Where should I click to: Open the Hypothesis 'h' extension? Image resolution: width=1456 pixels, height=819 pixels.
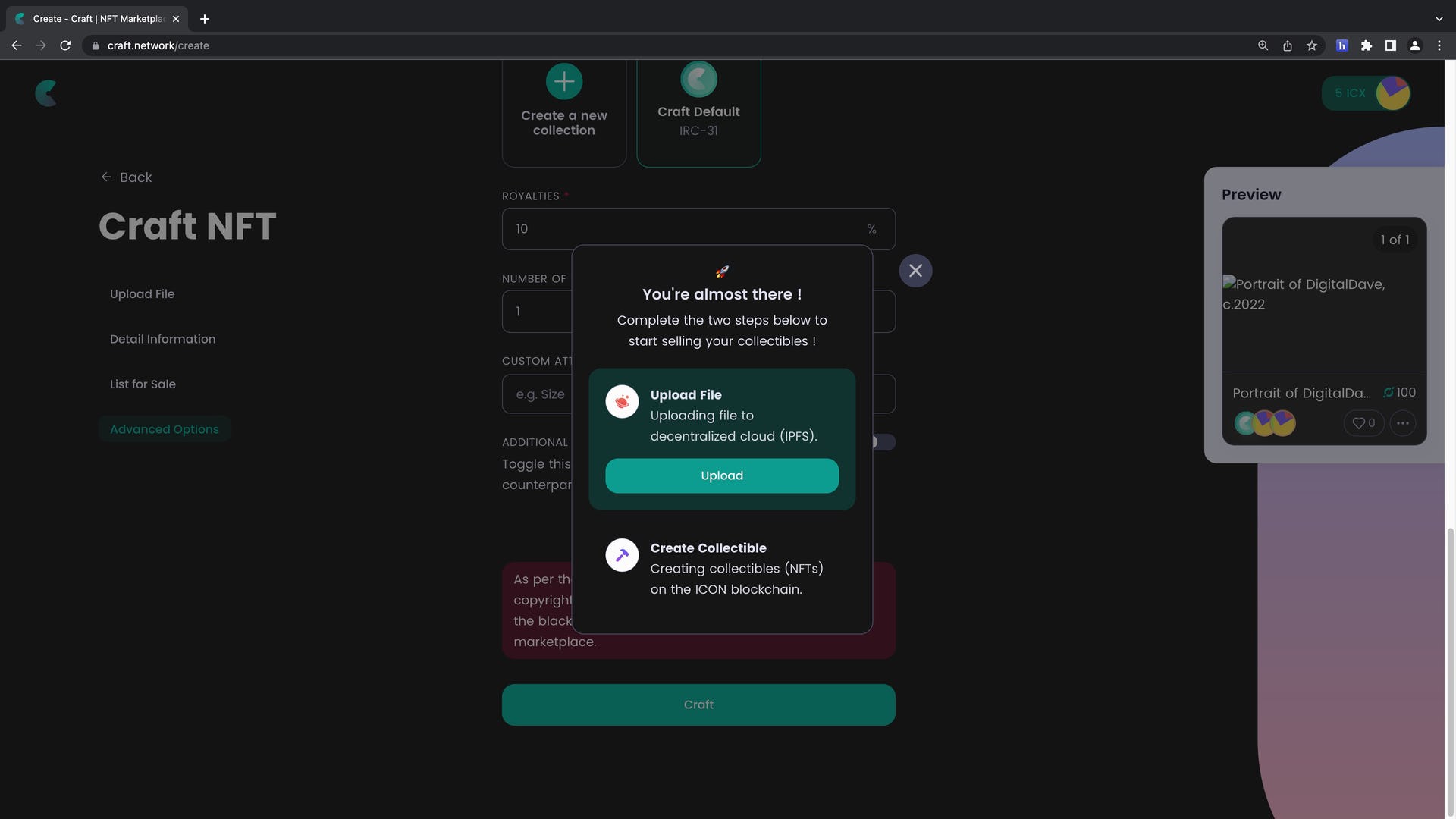point(1341,45)
